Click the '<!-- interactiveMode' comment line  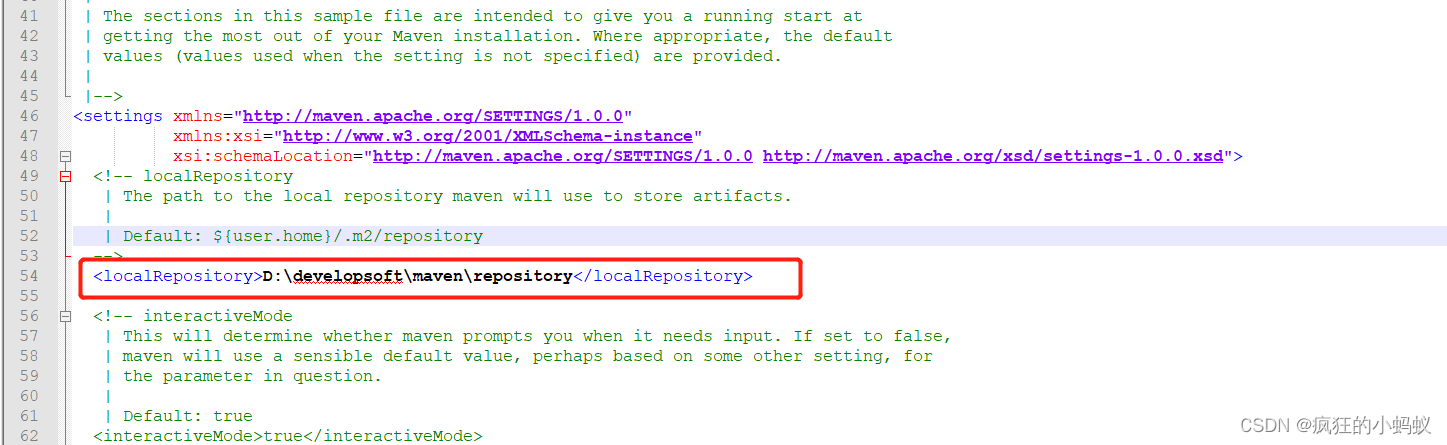click(193, 316)
